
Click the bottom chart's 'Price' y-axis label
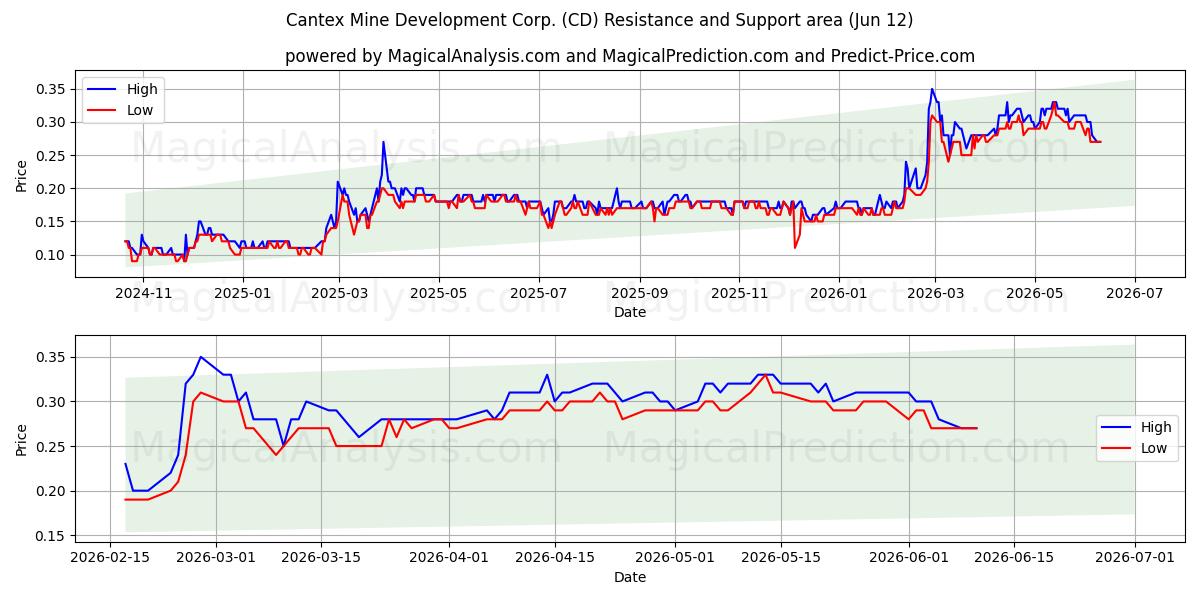coord(22,439)
